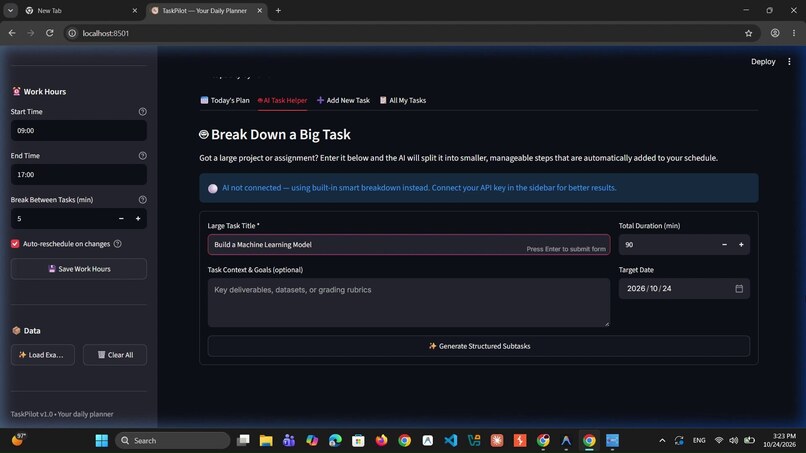Viewport: 806px width, 453px height.
Task: Increase Total Duration value
Action: click(741, 245)
